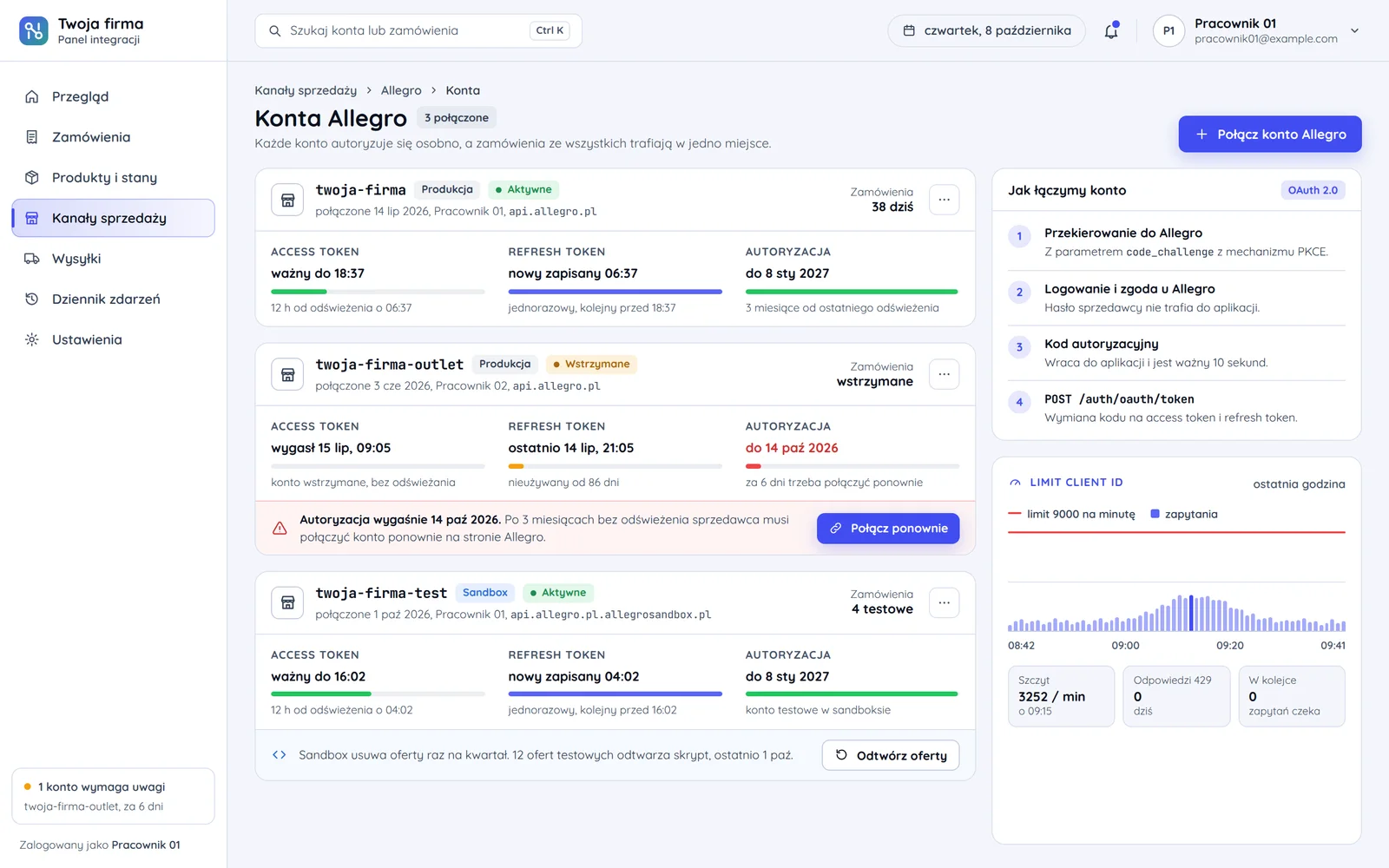1389x868 pixels.
Task: Click the Wysyłki truck icon
Action: (x=31, y=259)
